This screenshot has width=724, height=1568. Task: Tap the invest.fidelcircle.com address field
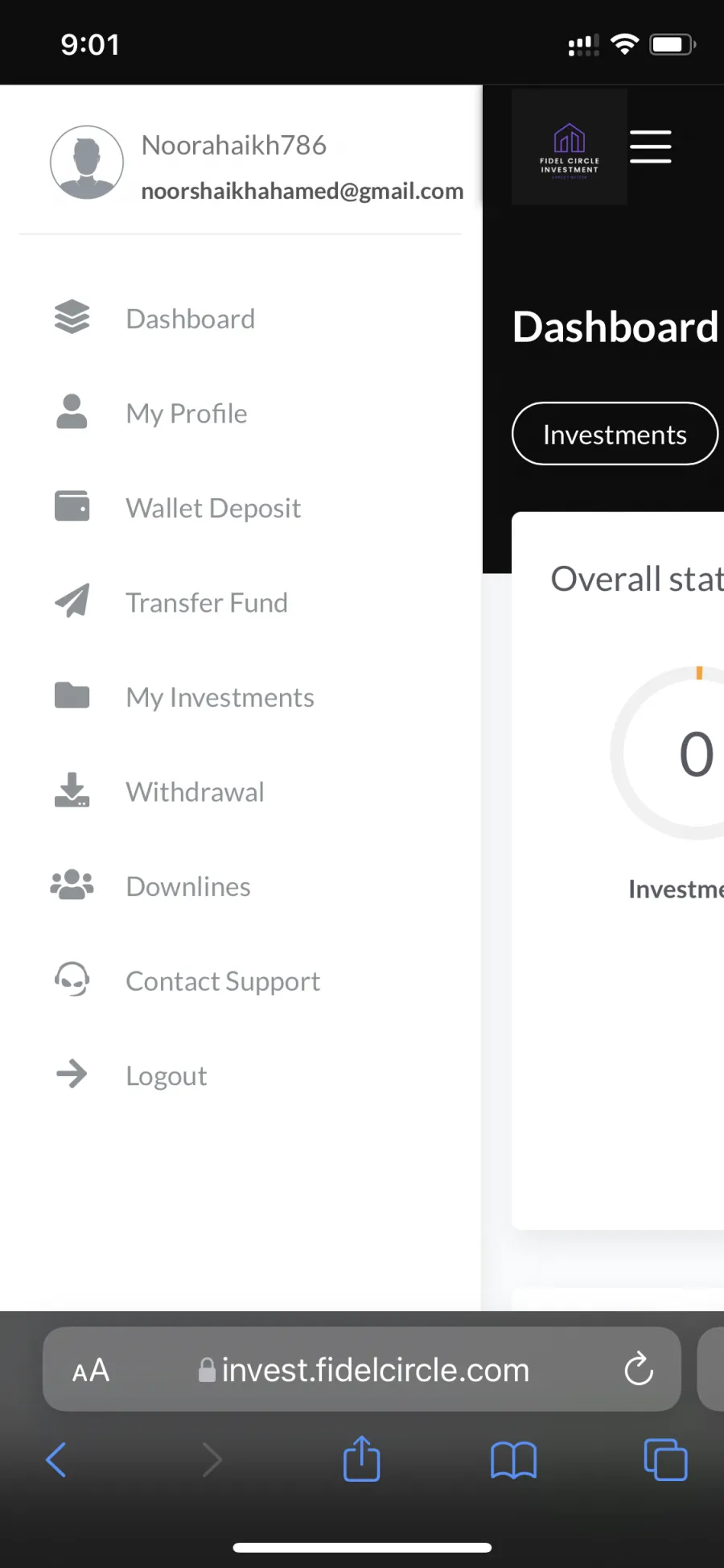point(362,1369)
